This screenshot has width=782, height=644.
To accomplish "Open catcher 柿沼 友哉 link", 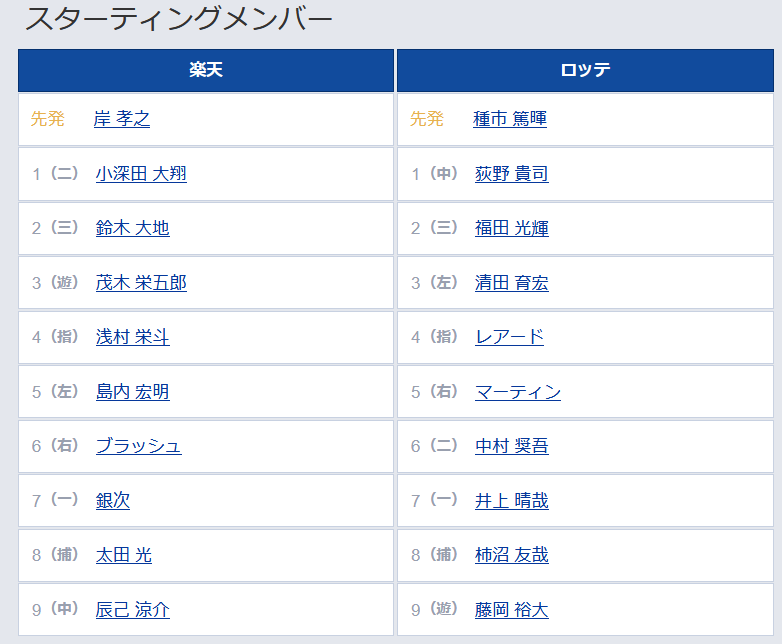I will (511, 555).
